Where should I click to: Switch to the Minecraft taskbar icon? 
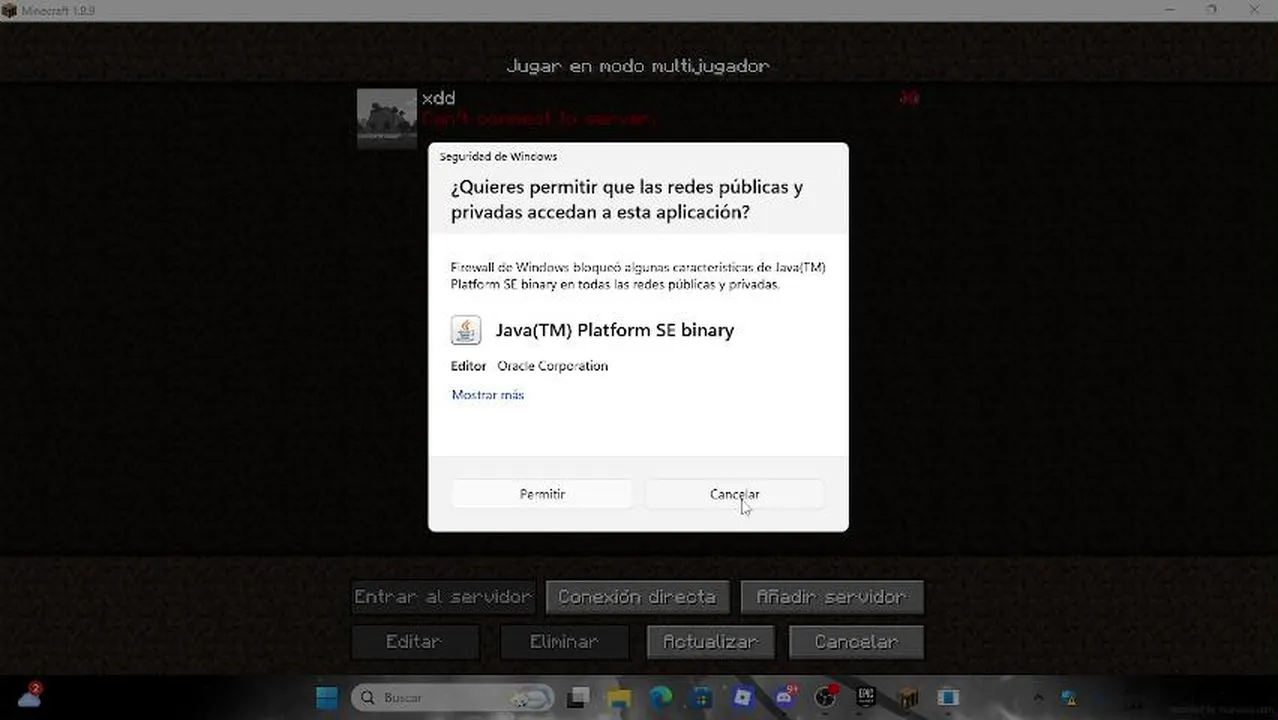(x=908, y=697)
